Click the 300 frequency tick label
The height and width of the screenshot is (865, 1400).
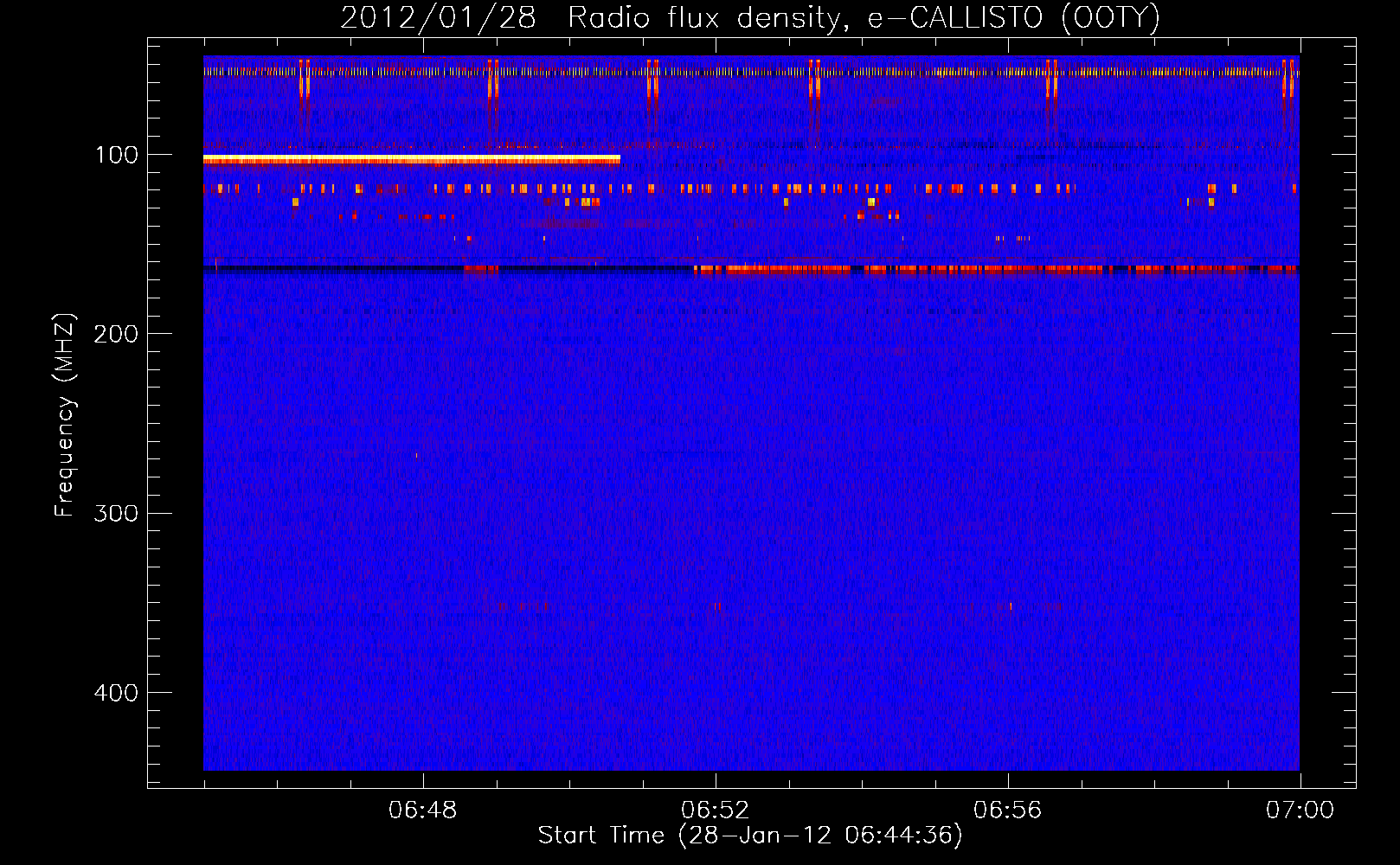point(116,514)
